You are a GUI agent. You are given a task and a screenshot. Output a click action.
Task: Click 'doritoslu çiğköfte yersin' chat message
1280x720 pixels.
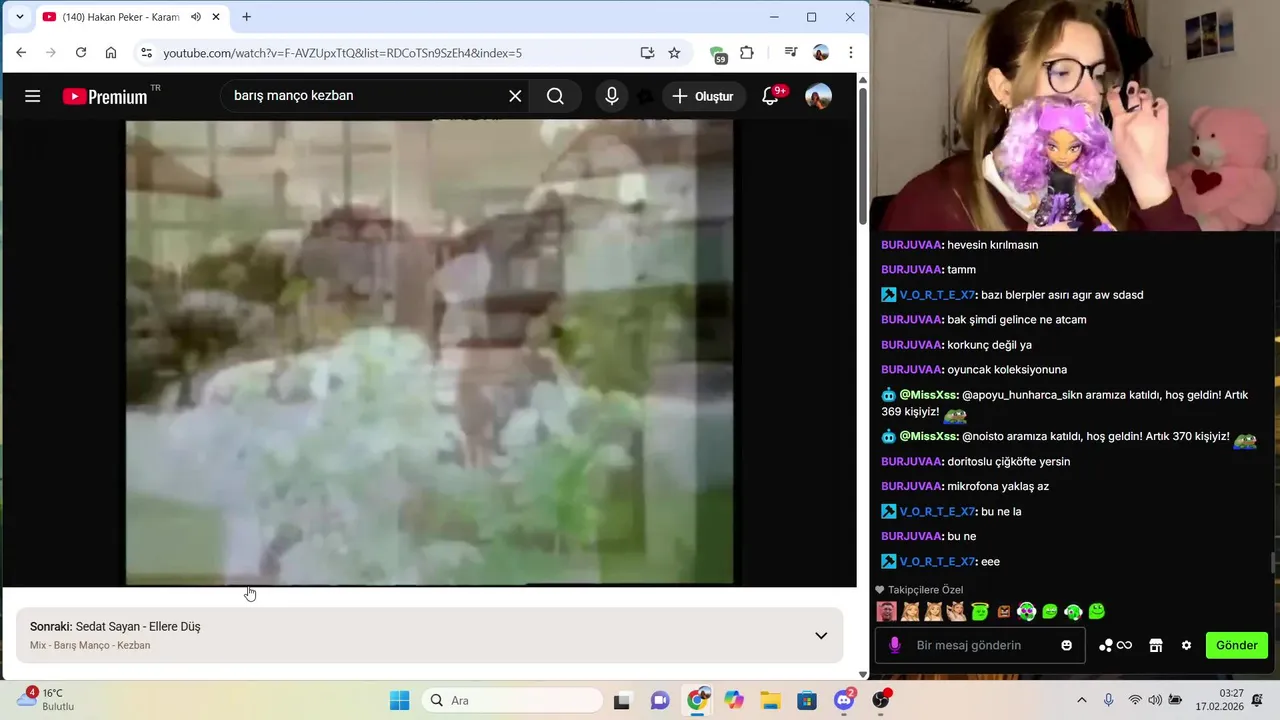(1009, 462)
